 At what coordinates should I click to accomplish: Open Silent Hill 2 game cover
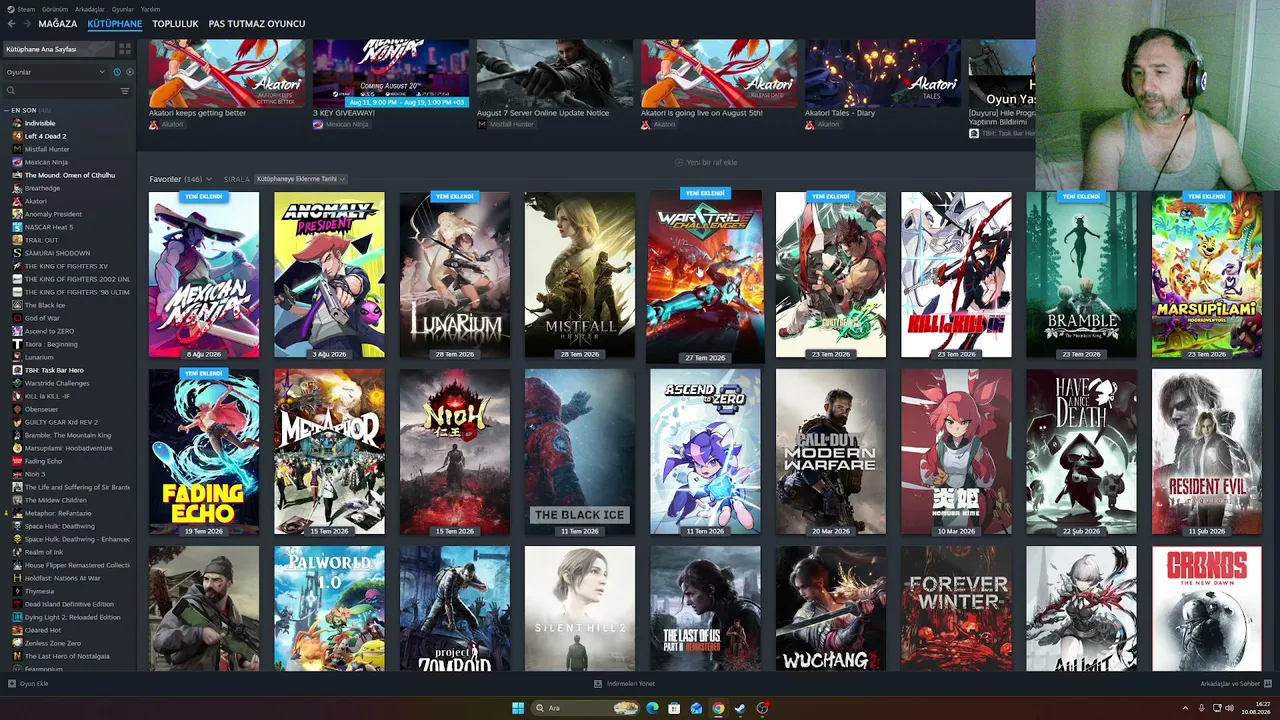tap(580, 608)
